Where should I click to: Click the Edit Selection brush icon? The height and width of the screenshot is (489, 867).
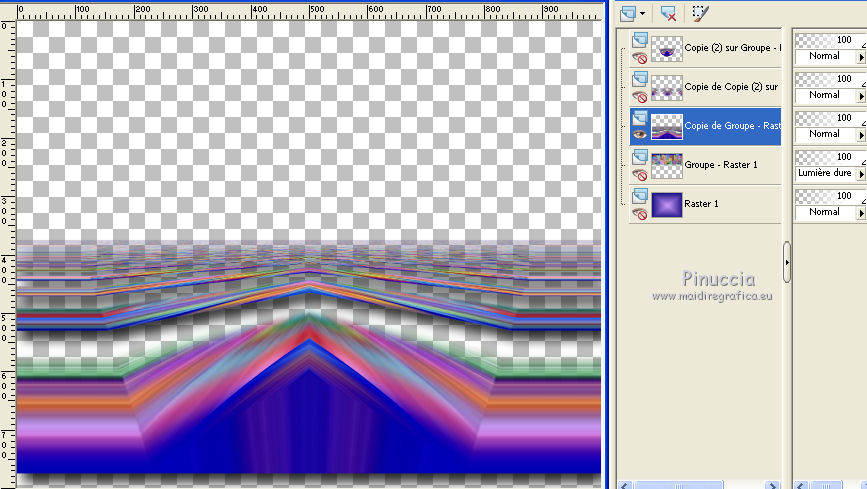[700, 13]
